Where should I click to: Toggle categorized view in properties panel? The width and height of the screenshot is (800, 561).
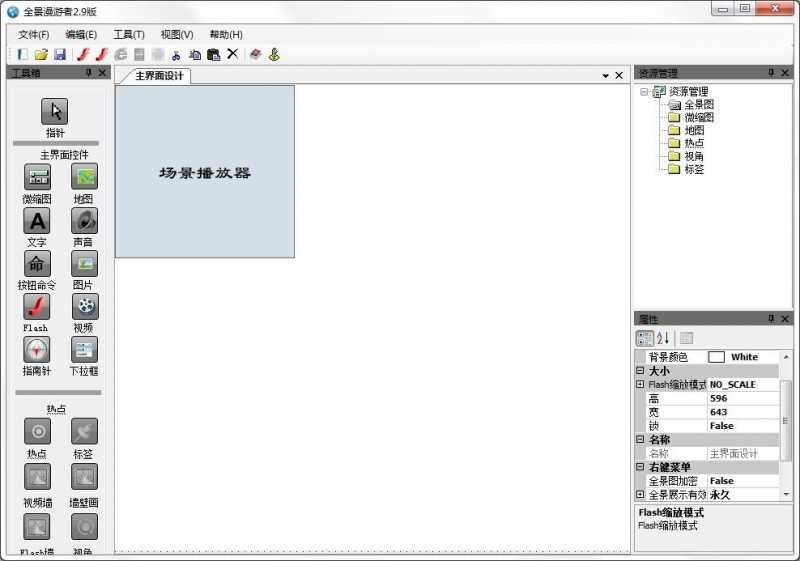click(x=645, y=338)
